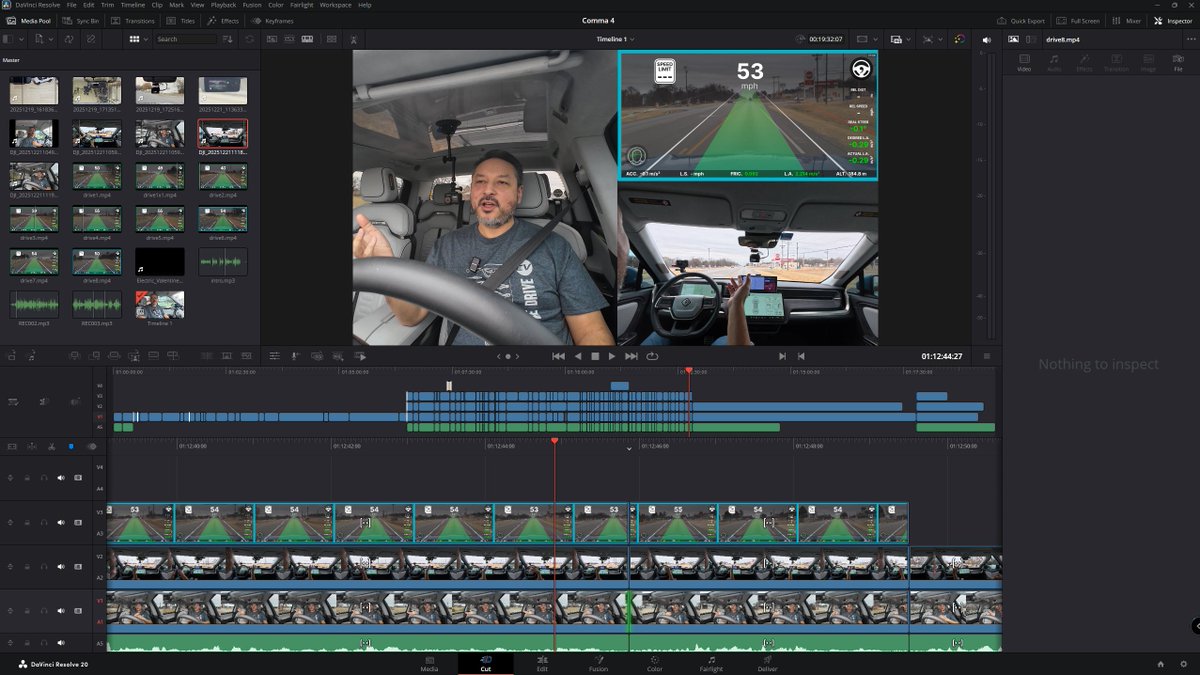Toggle loop playback
This screenshot has width=1200, height=675.
(652, 356)
